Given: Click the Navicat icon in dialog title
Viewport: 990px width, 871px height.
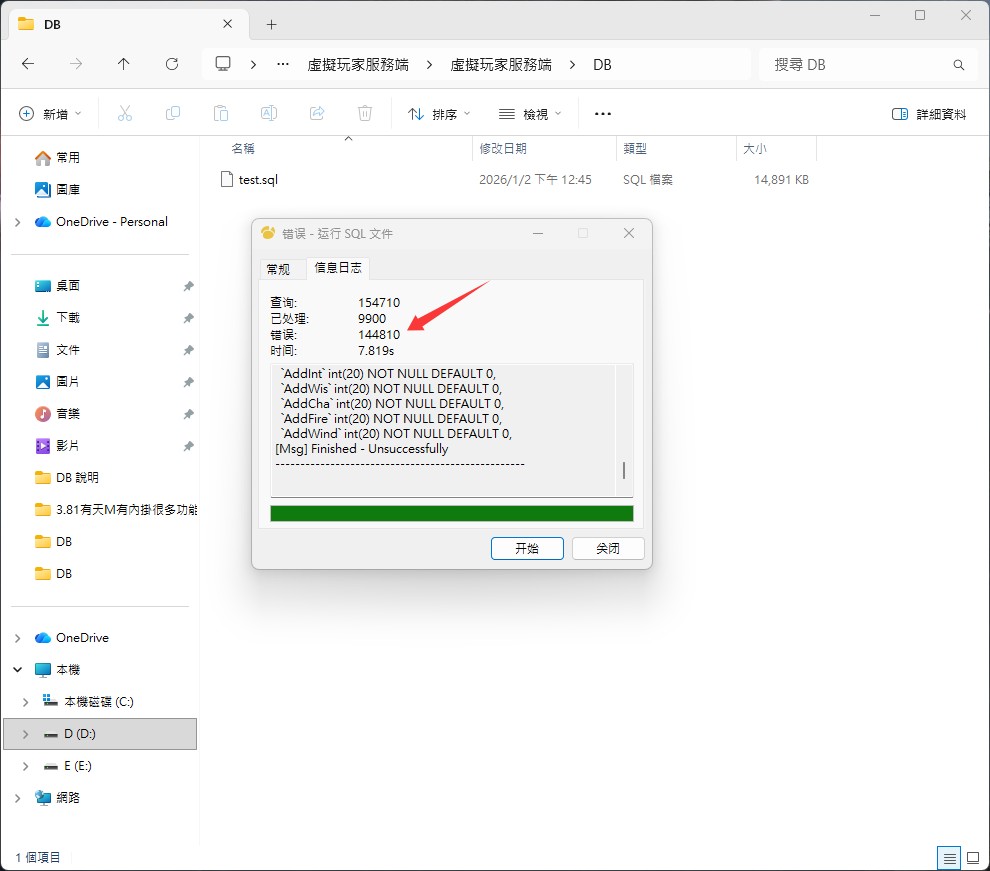Looking at the screenshot, I should (268, 233).
